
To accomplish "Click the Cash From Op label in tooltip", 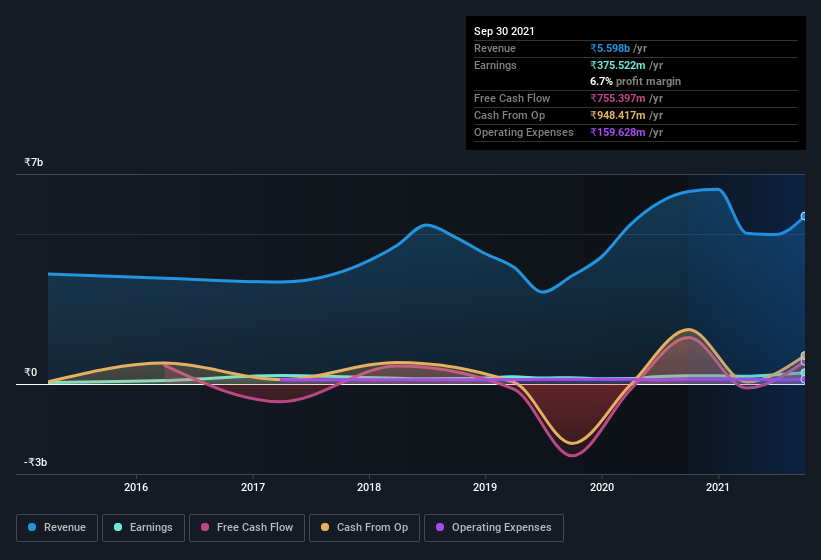I will point(509,115).
